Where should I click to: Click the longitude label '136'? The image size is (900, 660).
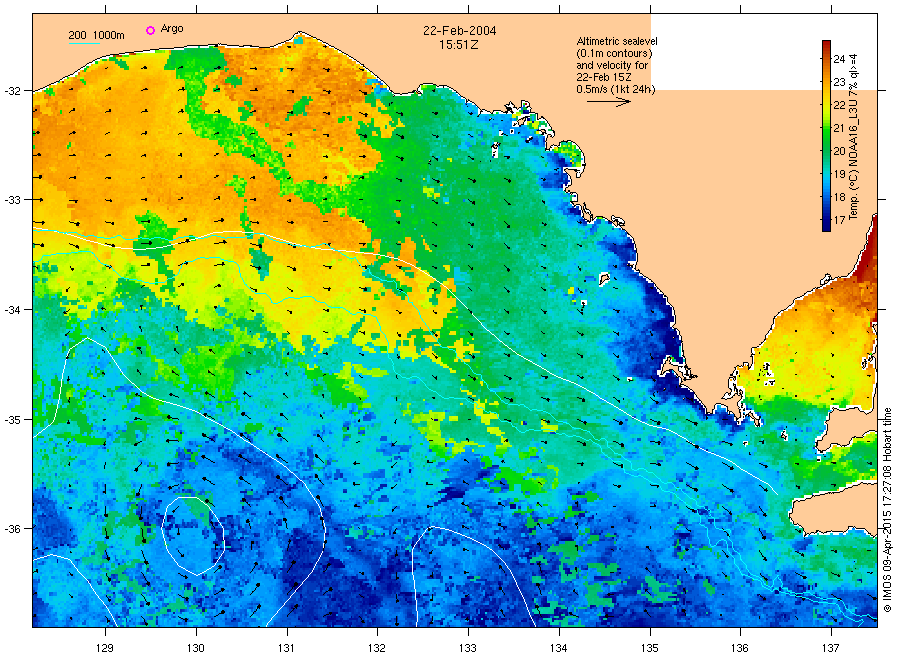coord(740,648)
